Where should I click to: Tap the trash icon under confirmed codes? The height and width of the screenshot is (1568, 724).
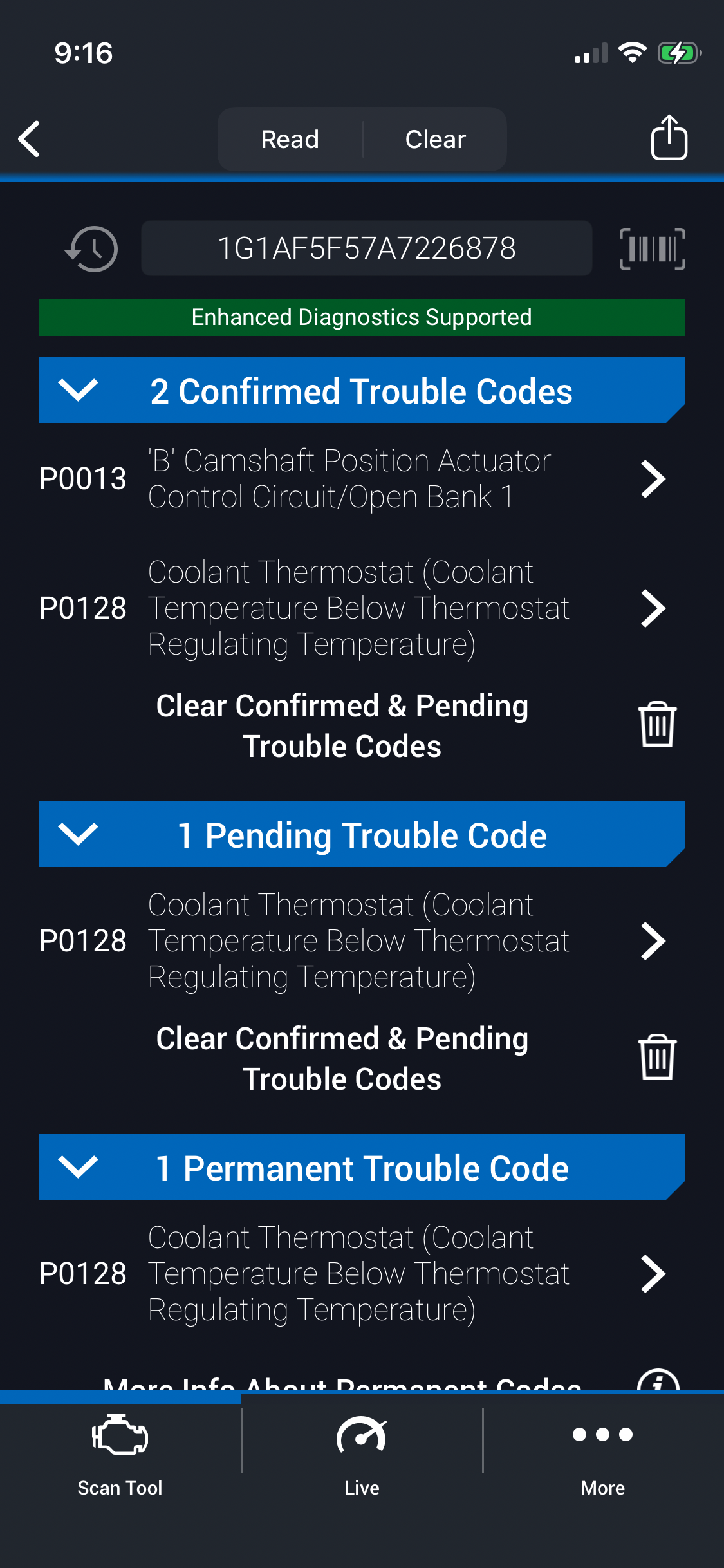pyautogui.click(x=656, y=725)
